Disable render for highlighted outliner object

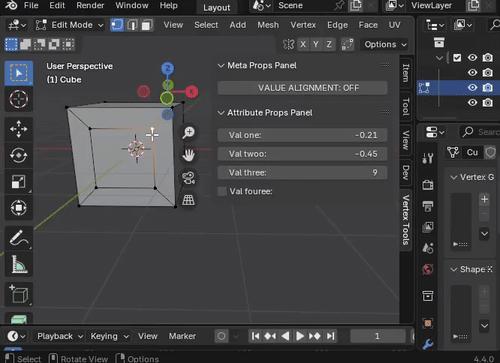click(487, 88)
